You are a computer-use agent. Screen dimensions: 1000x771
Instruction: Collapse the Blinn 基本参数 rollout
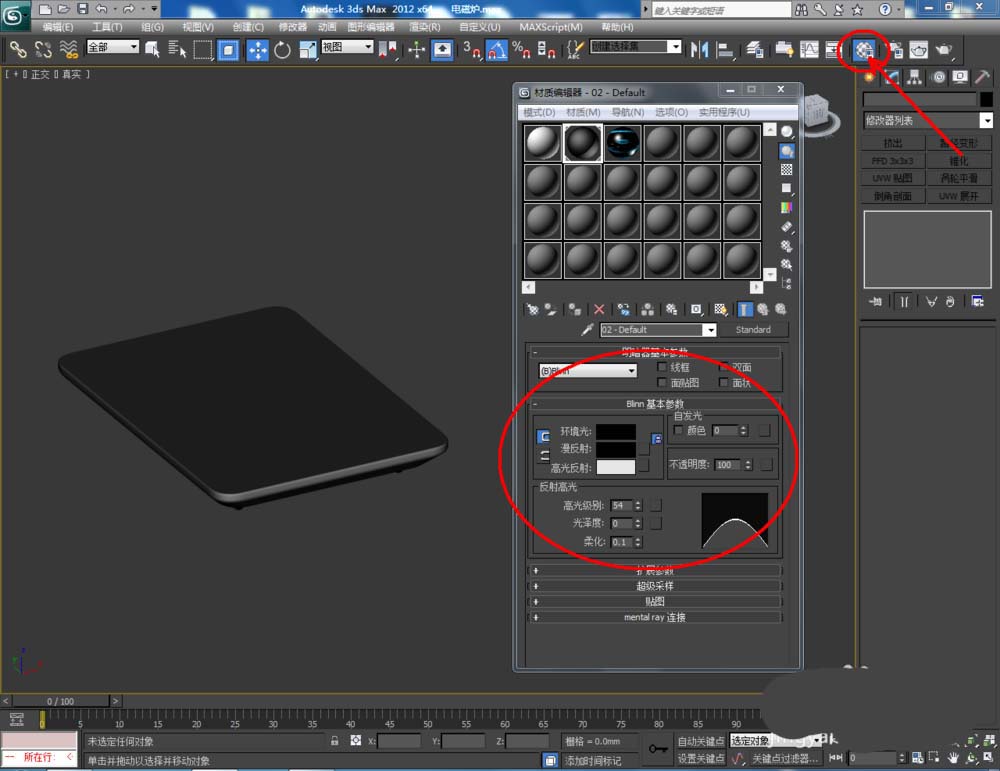[655, 404]
